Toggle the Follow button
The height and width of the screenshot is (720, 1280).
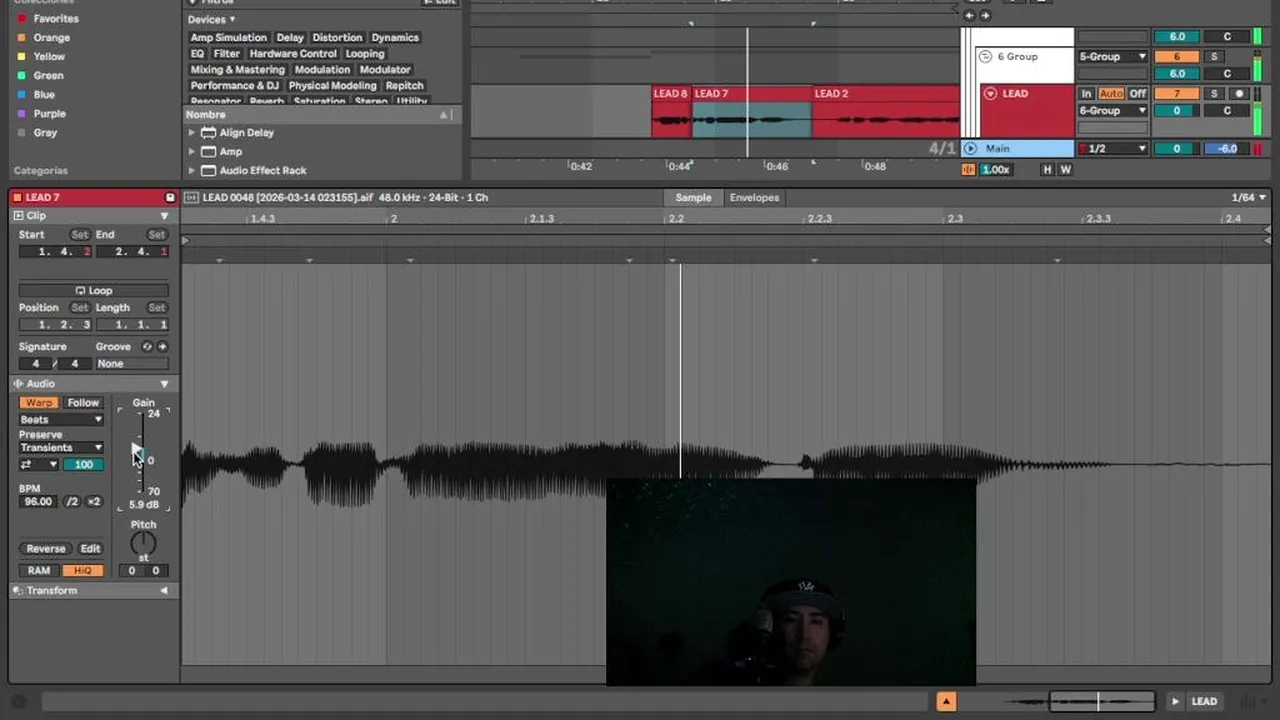tap(83, 402)
